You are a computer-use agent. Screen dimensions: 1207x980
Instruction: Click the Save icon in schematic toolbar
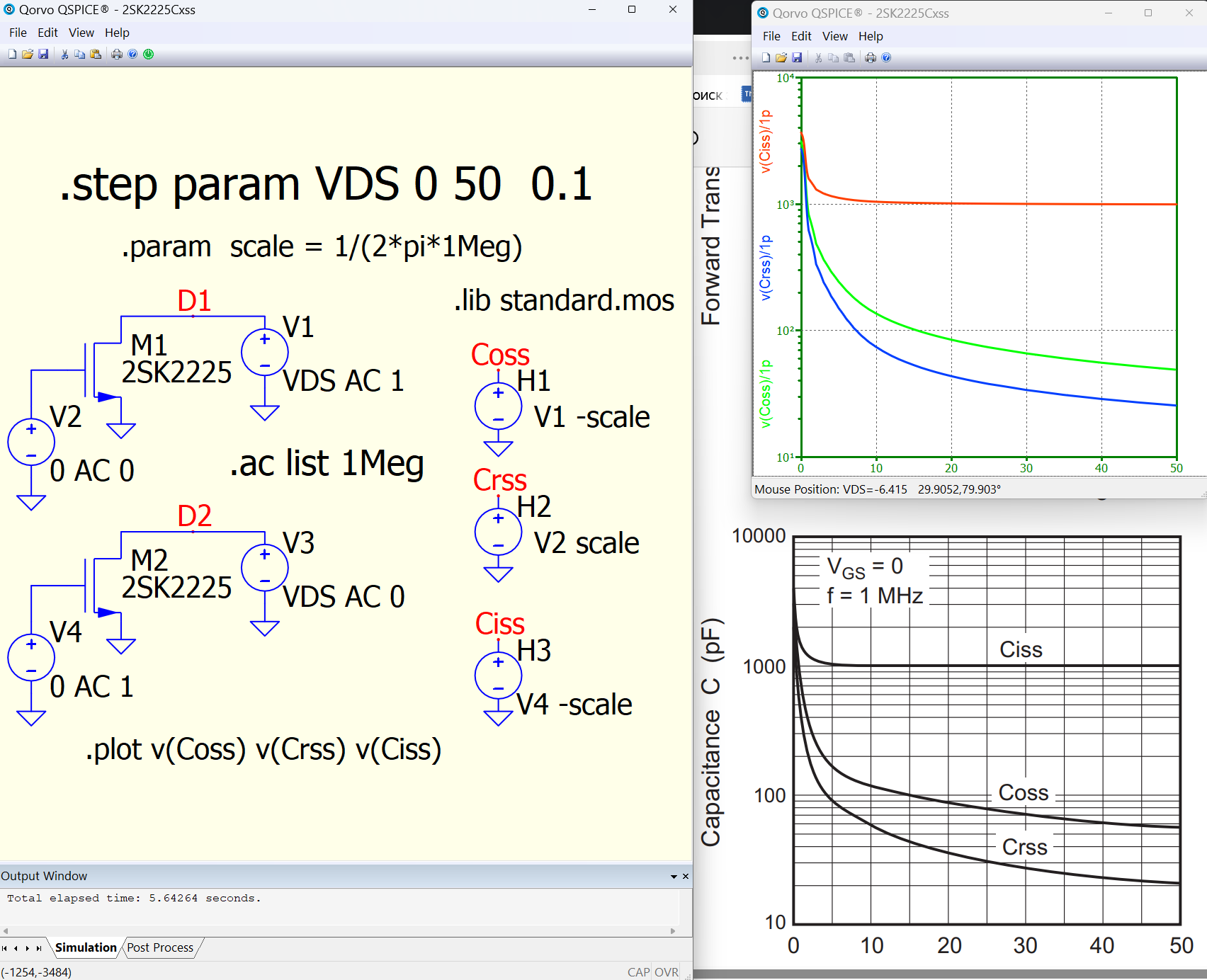coord(43,55)
